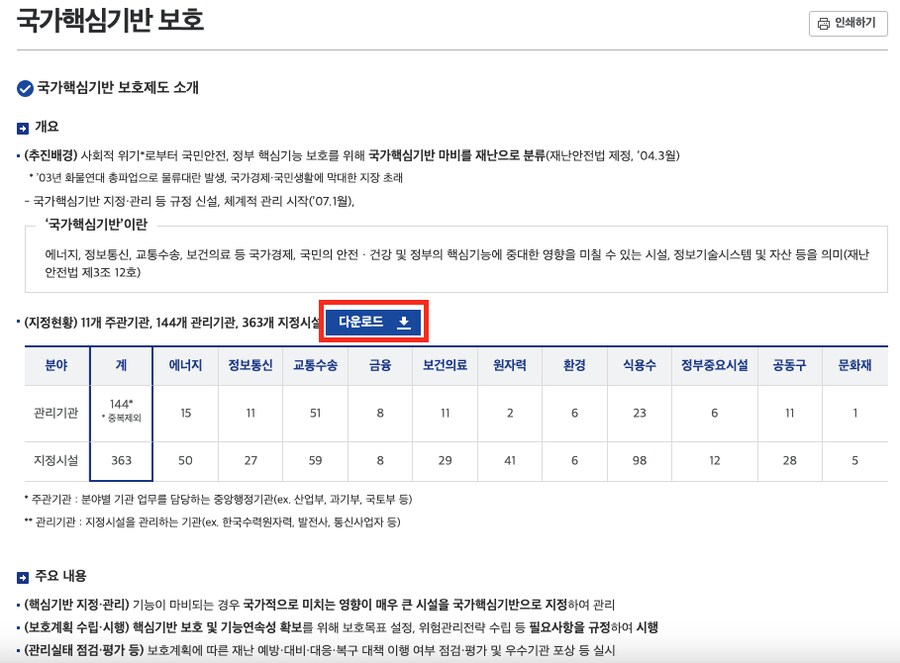Click the 인쇄하기 print button
The image size is (900, 663).
[x=848, y=24]
